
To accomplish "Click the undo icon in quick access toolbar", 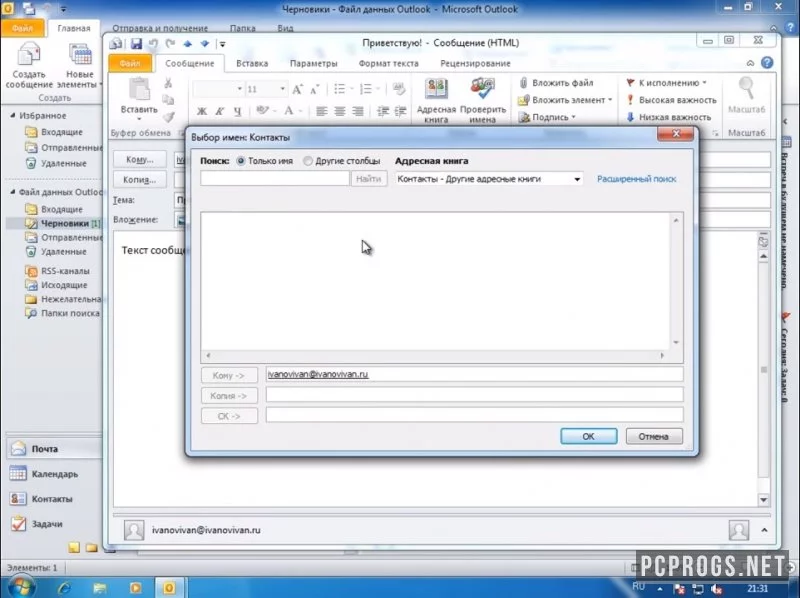I will (x=153, y=44).
